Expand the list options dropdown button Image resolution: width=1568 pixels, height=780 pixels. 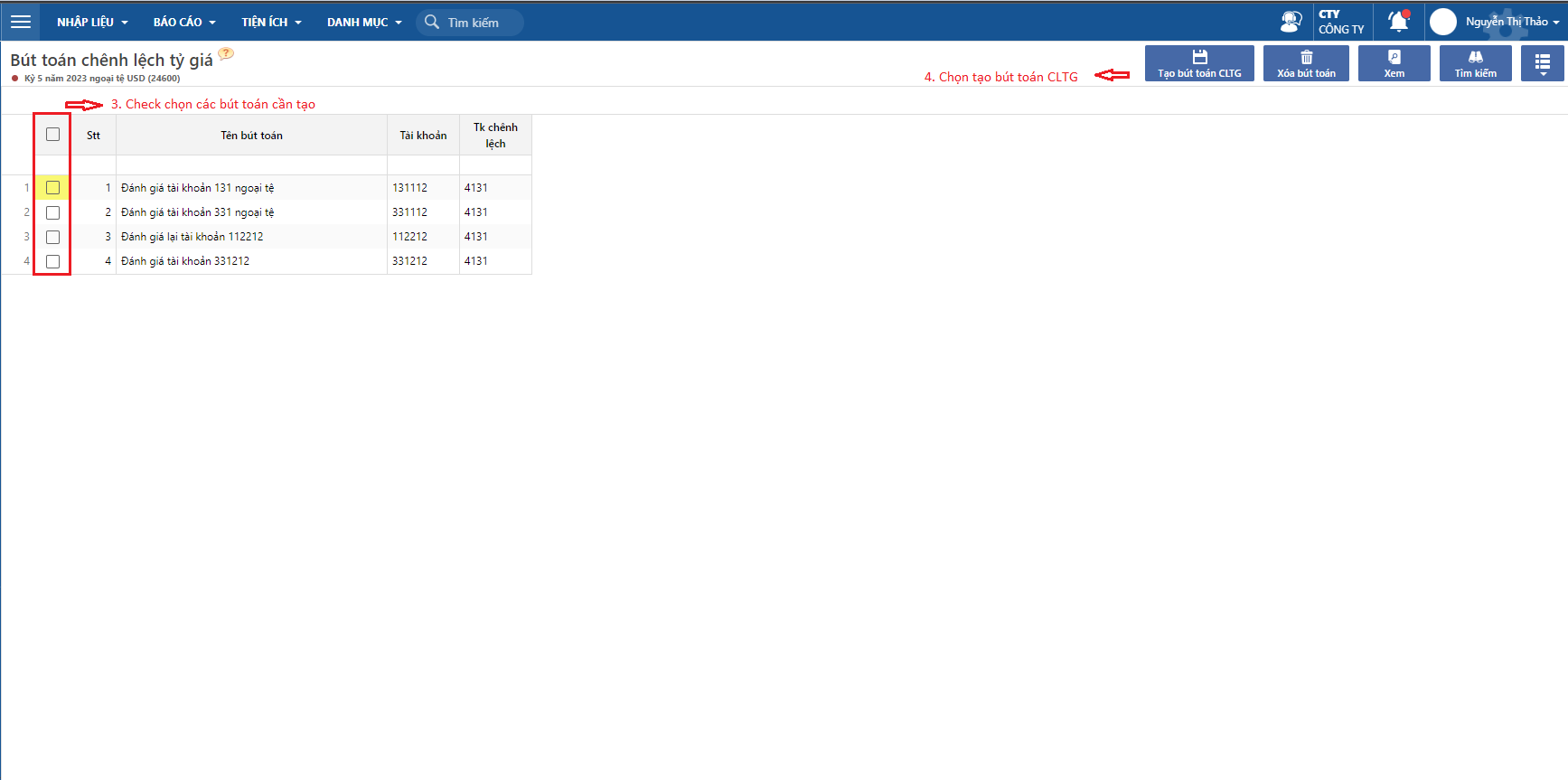(1543, 63)
